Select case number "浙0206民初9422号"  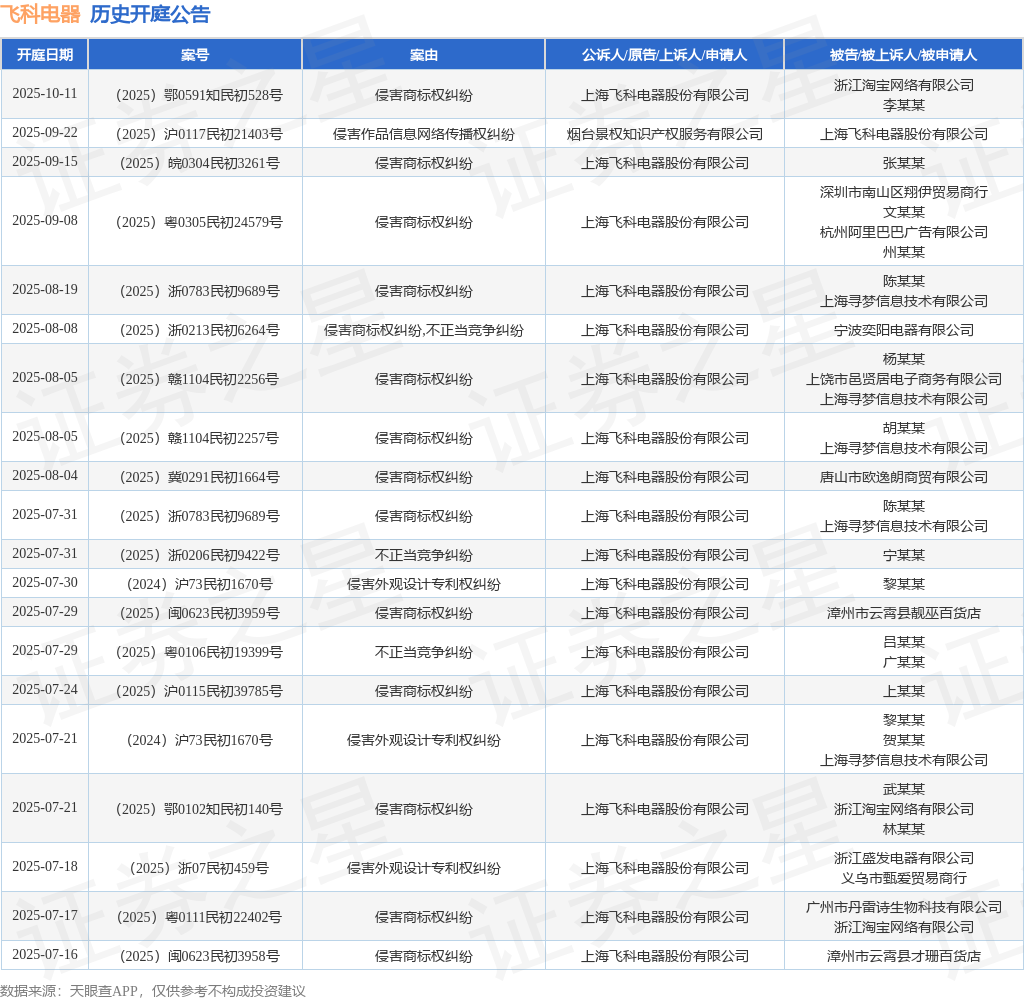point(199,555)
